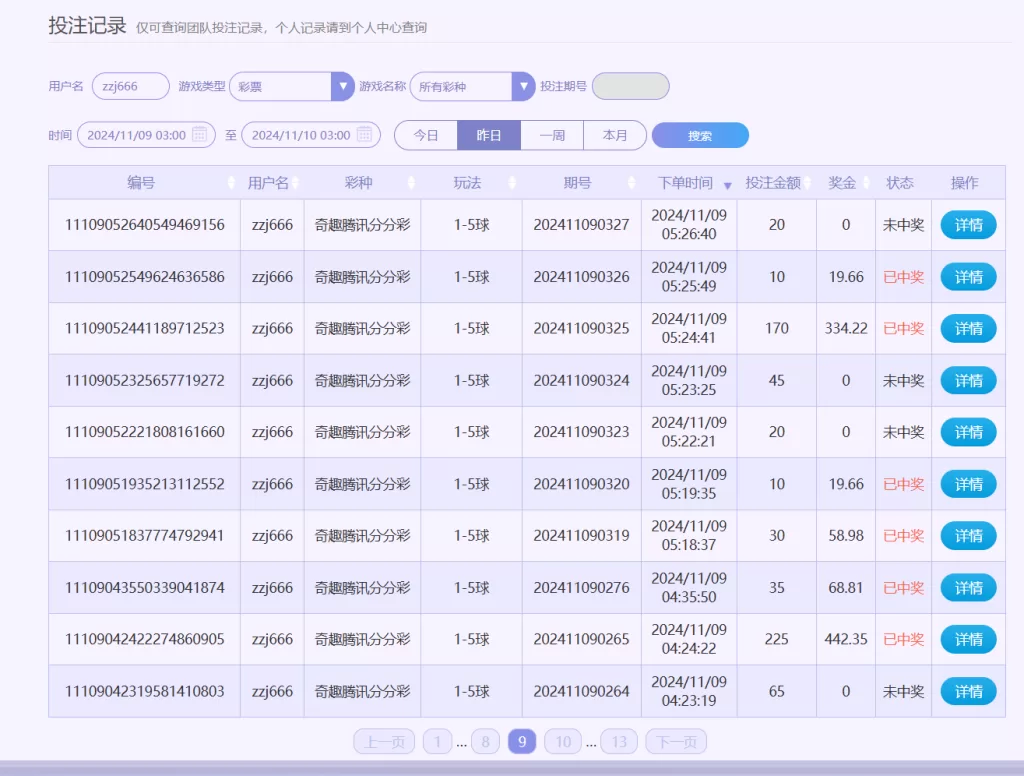Sort by the 编号 column arrows
Viewport: 1024px width, 776px height.
(231, 183)
